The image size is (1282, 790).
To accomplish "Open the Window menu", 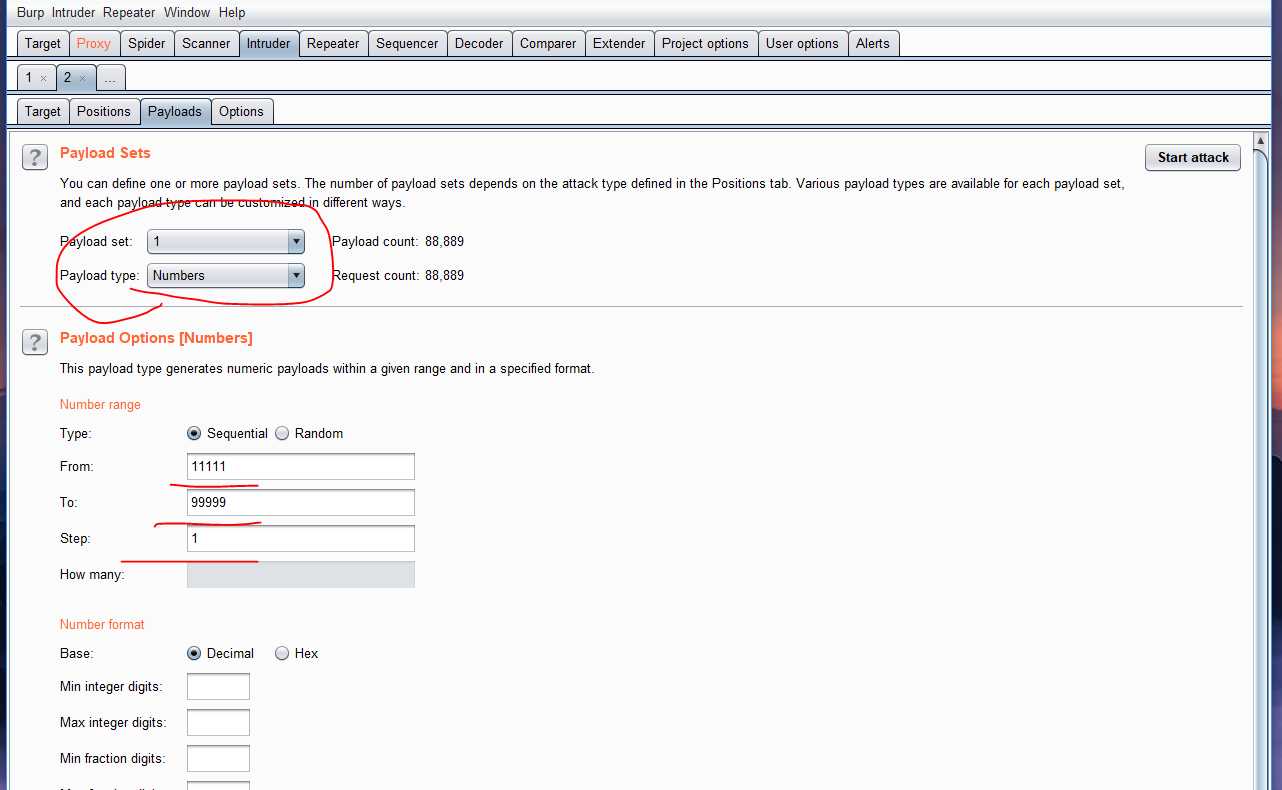I will coord(187,12).
